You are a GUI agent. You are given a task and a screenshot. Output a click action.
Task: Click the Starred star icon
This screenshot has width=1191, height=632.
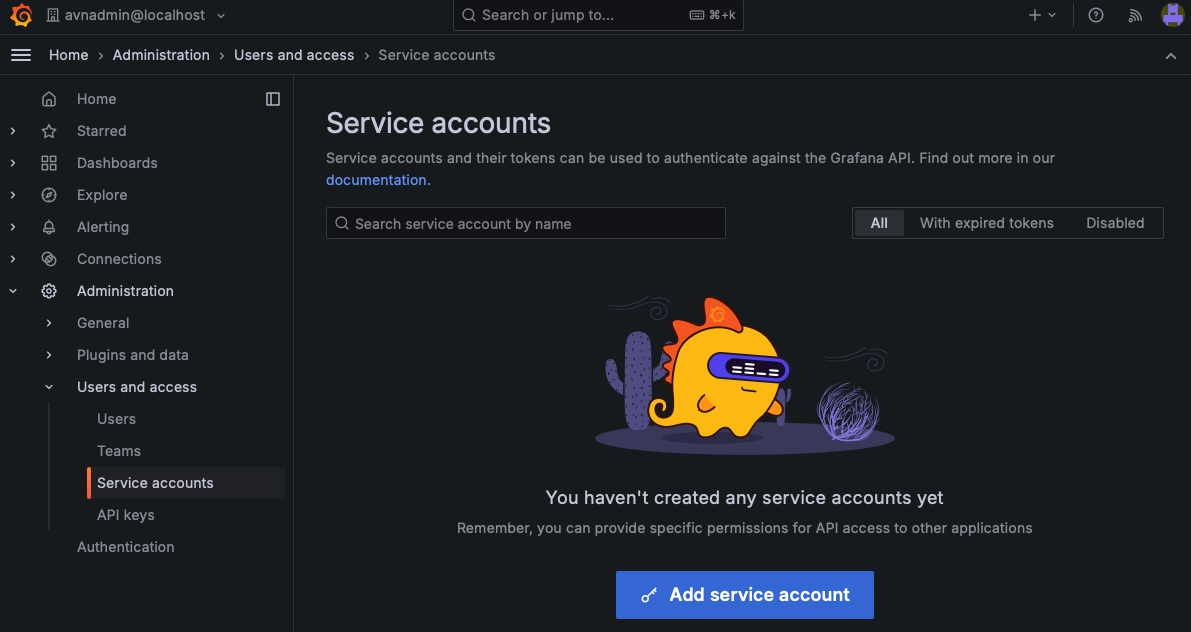point(49,131)
